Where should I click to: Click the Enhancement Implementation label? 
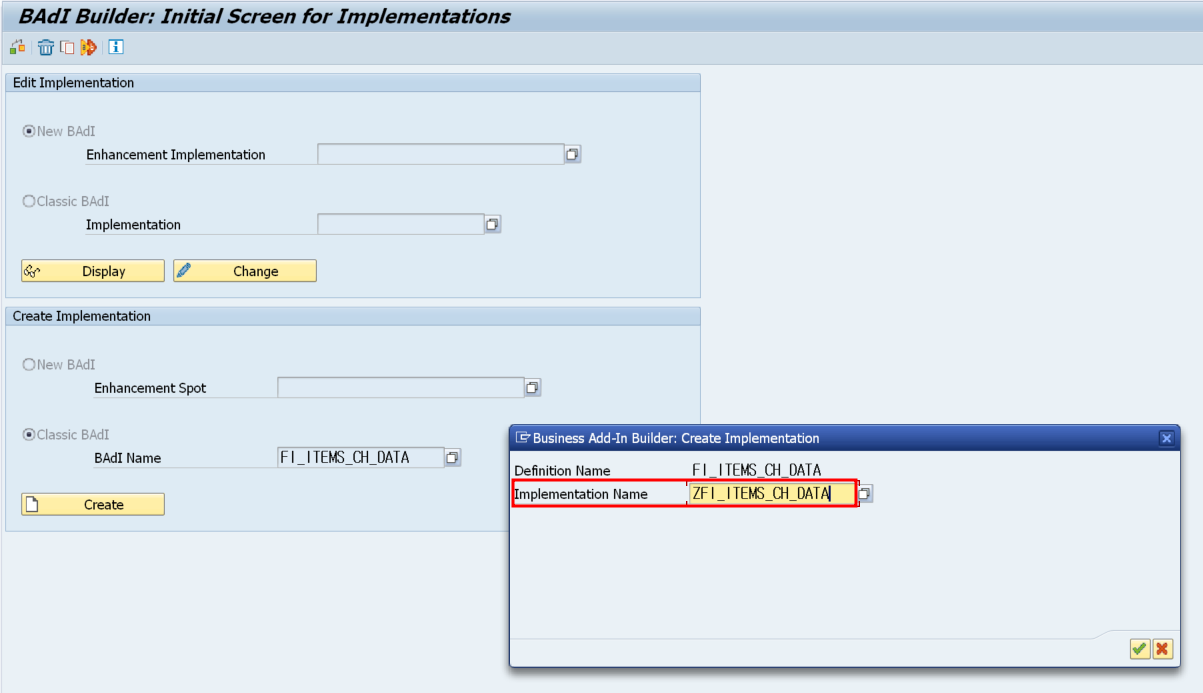176,155
